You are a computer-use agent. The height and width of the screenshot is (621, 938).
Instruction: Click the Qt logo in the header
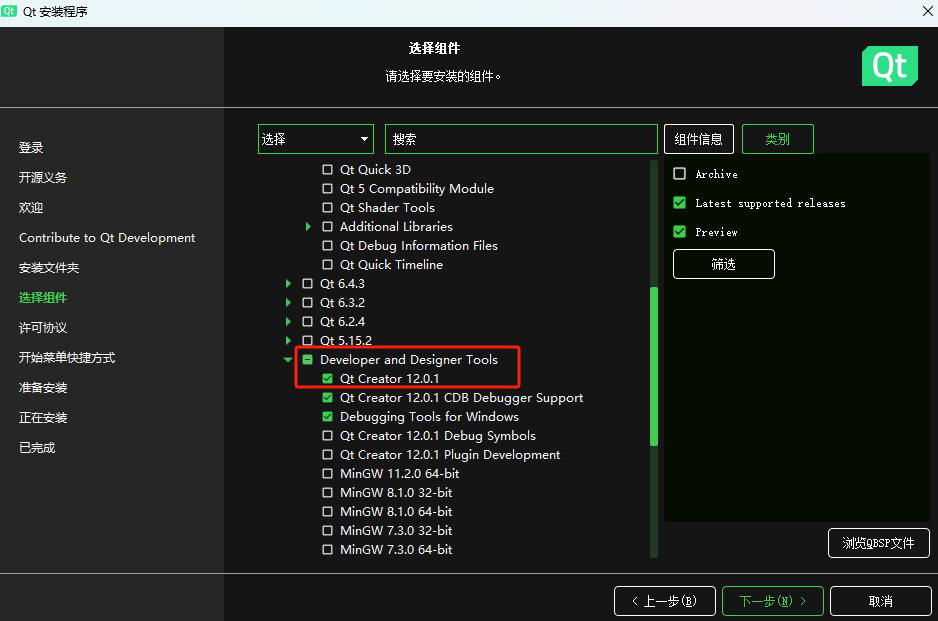(890, 66)
